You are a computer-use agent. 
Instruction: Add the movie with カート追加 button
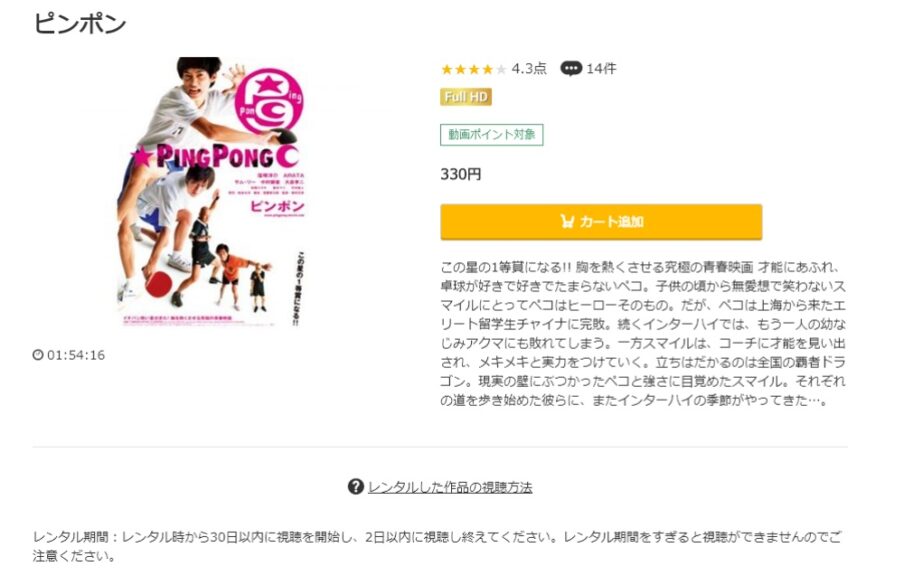[601, 222]
